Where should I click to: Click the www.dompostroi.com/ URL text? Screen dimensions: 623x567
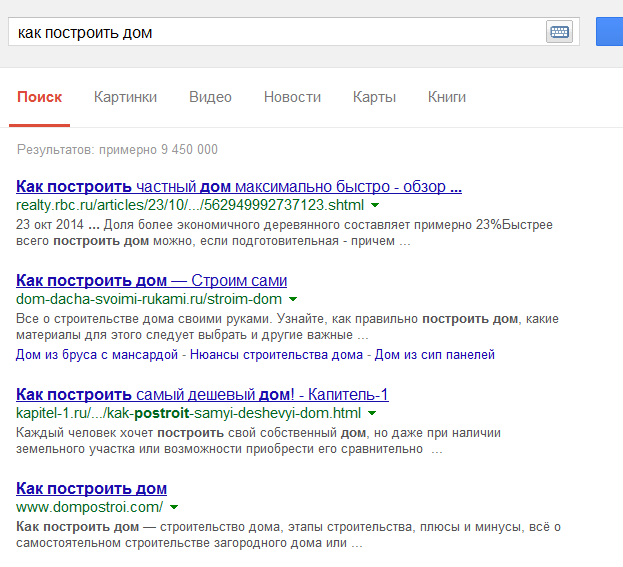89,507
